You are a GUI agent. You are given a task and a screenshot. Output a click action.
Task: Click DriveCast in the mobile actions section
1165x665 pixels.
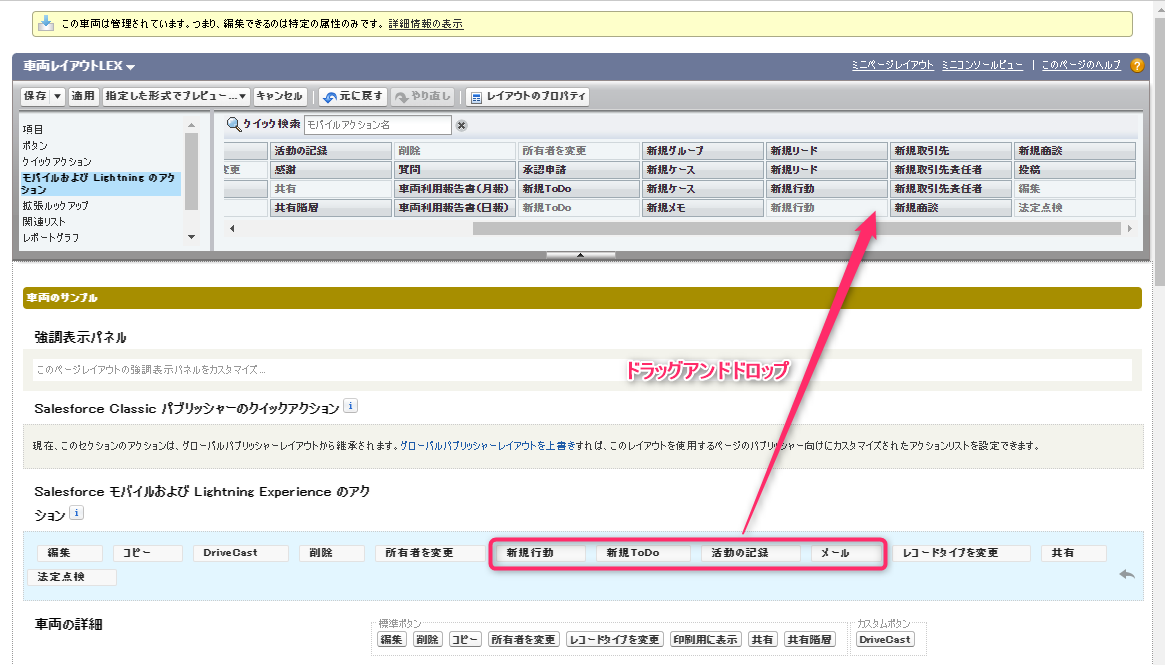point(241,554)
